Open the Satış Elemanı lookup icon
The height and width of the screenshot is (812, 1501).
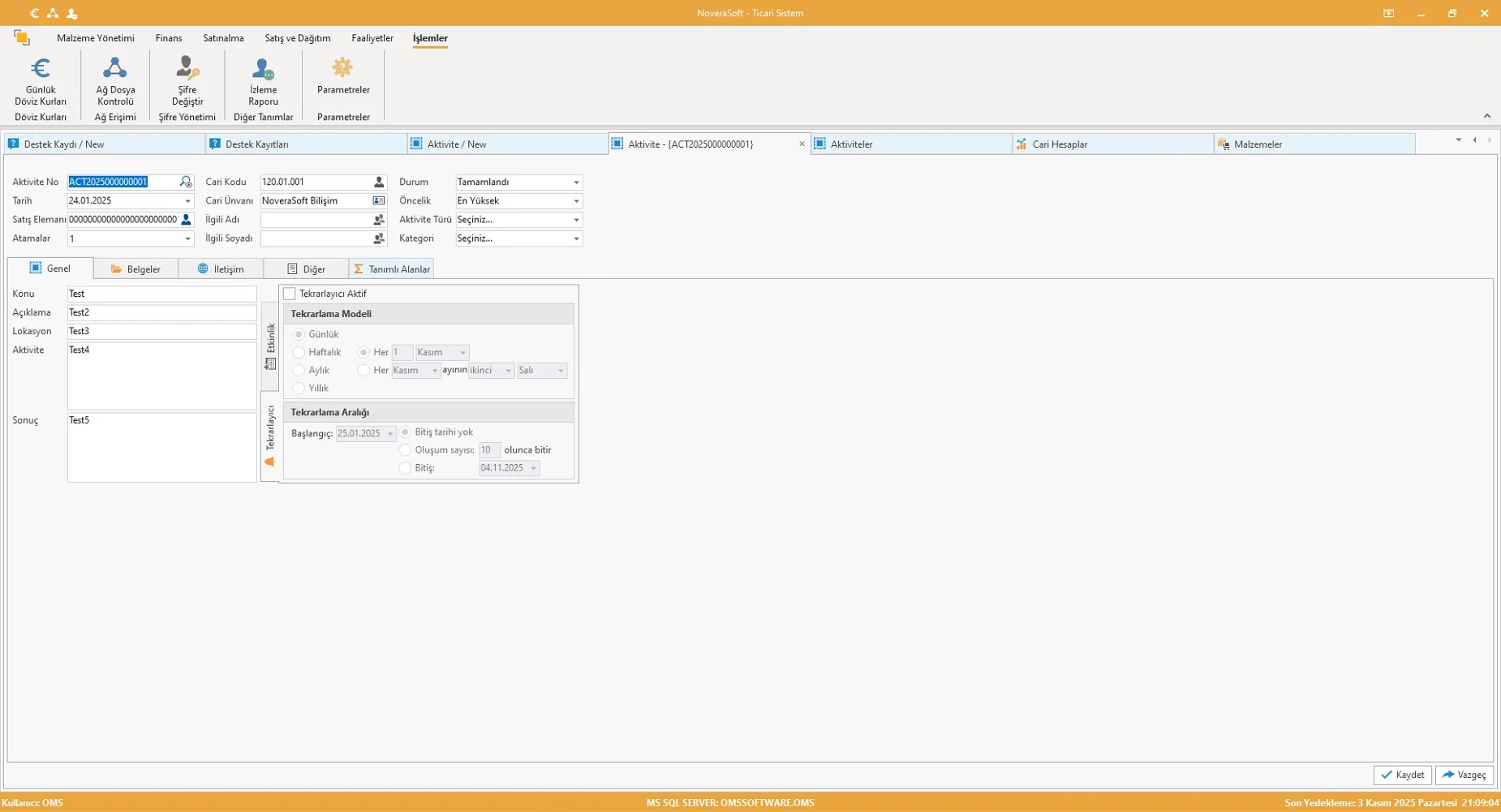coord(186,220)
